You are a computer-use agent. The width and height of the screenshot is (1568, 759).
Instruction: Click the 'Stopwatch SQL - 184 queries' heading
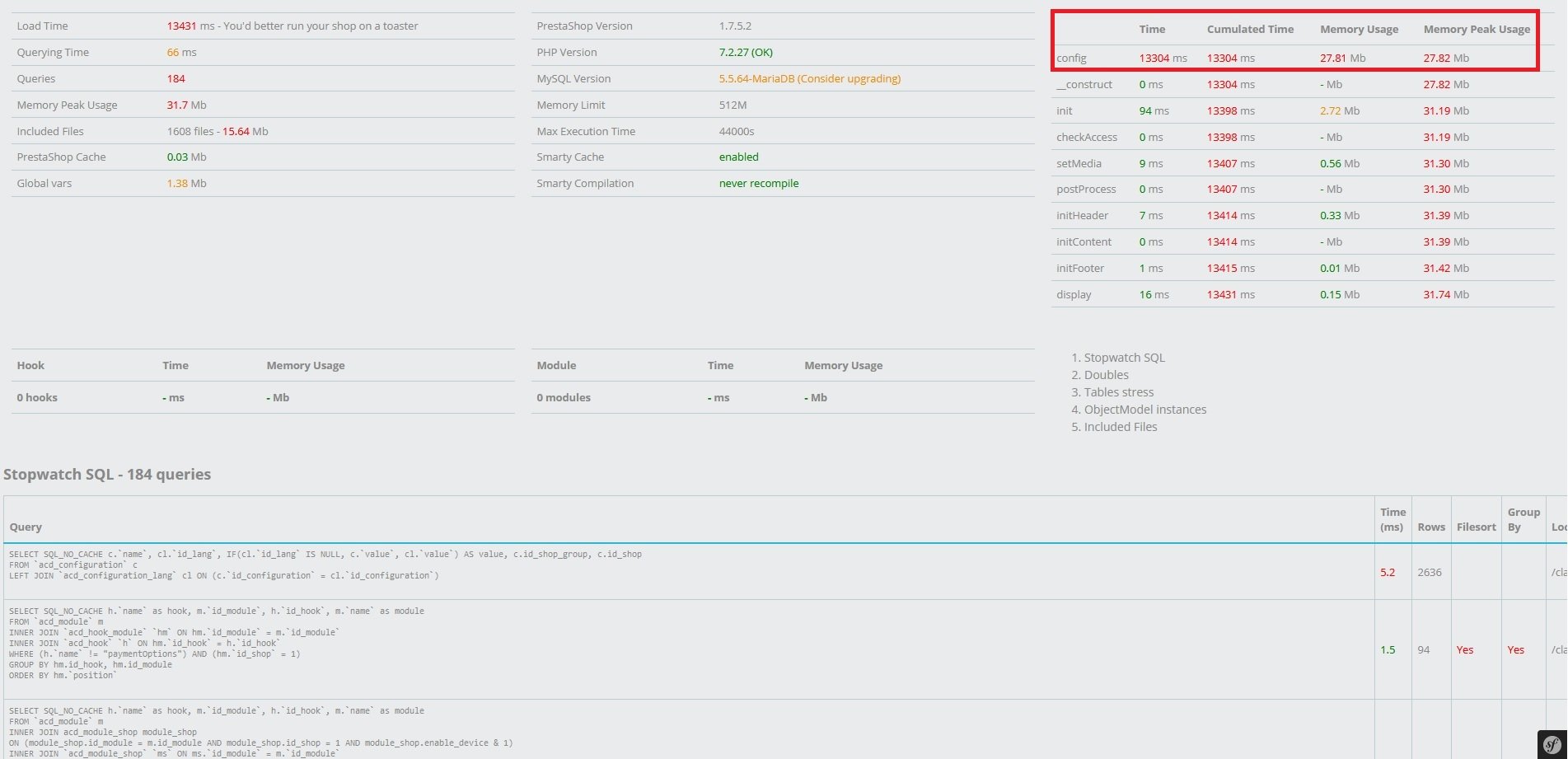pos(107,474)
